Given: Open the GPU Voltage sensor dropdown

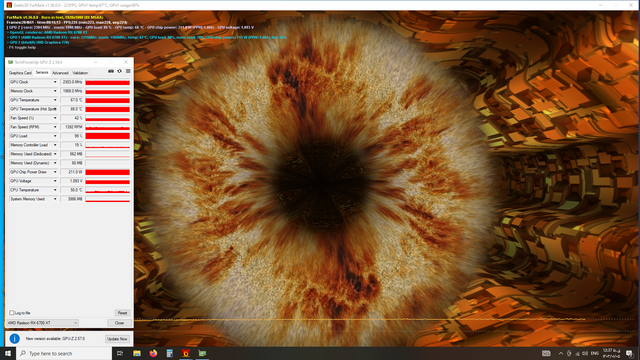Looking at the screenshot, I should point(55,181).
